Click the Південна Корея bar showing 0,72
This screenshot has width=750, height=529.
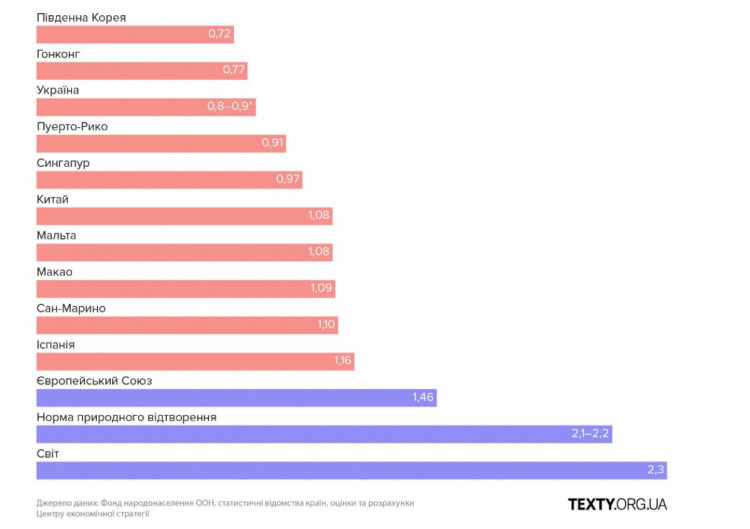click(x=135, y=34)
